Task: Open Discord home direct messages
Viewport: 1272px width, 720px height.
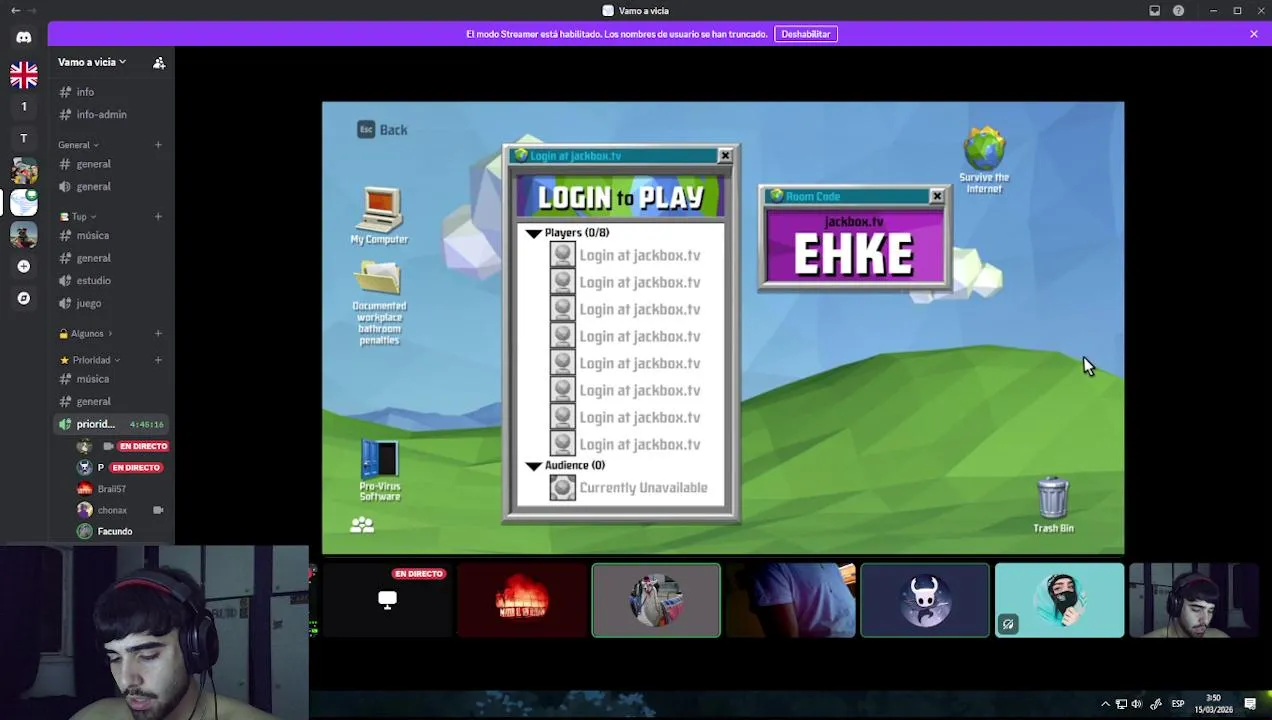Action: (x=24, y=37)
